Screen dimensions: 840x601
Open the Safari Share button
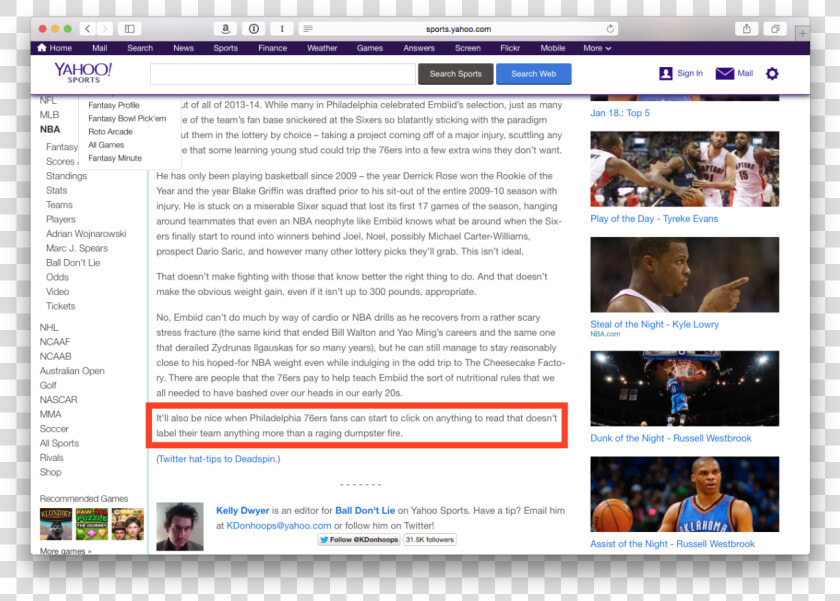747,29
